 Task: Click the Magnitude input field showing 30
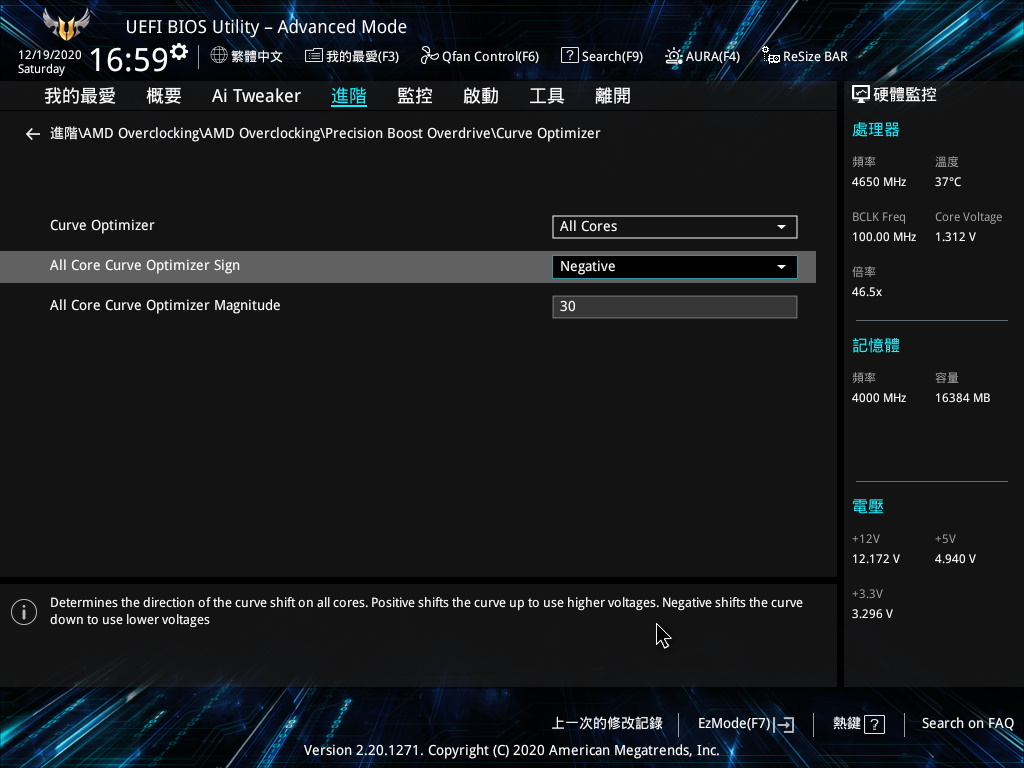(675, 307)
